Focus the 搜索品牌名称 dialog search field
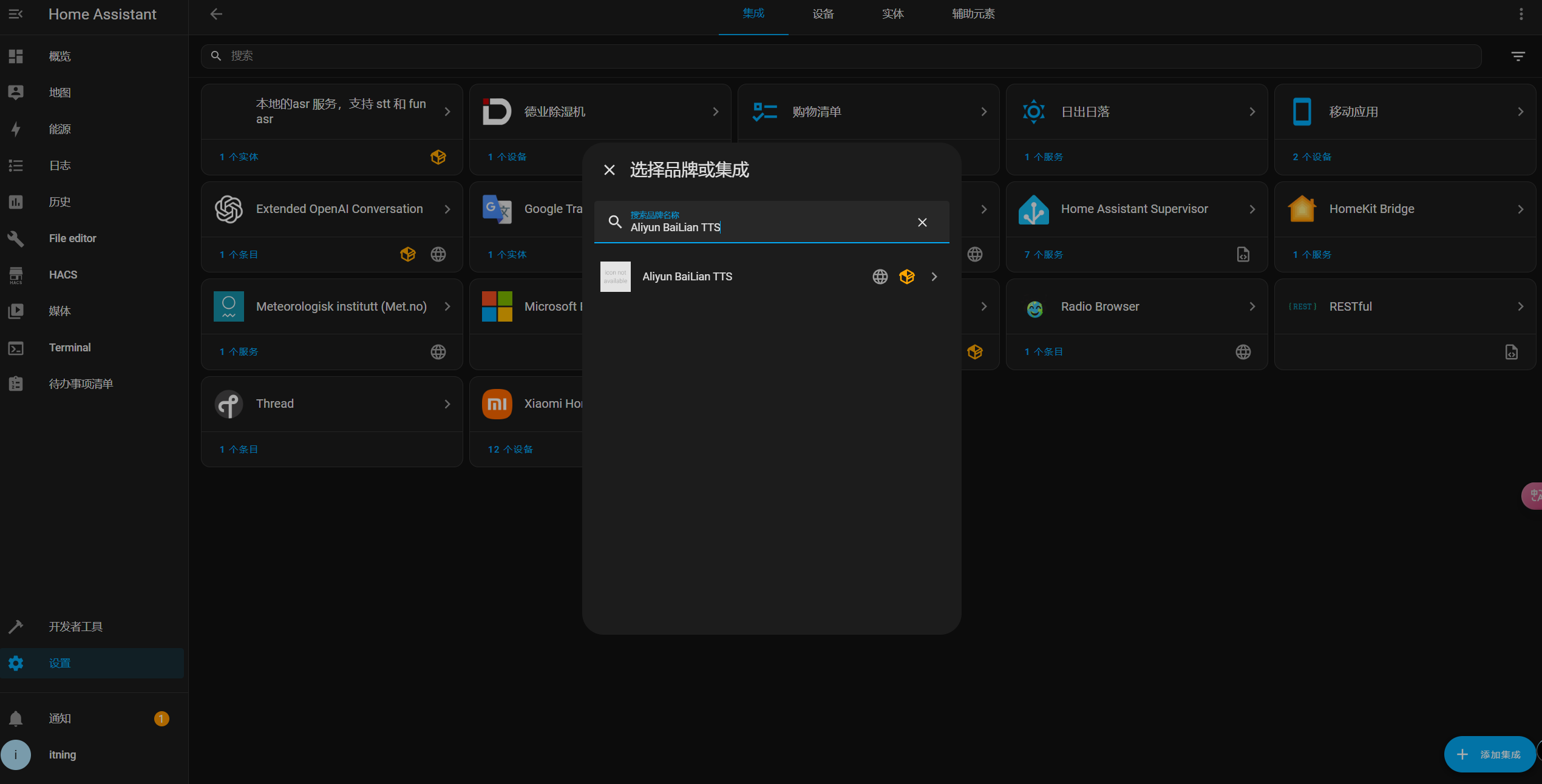Screen dimensions: 1542x784 [772, 222]
